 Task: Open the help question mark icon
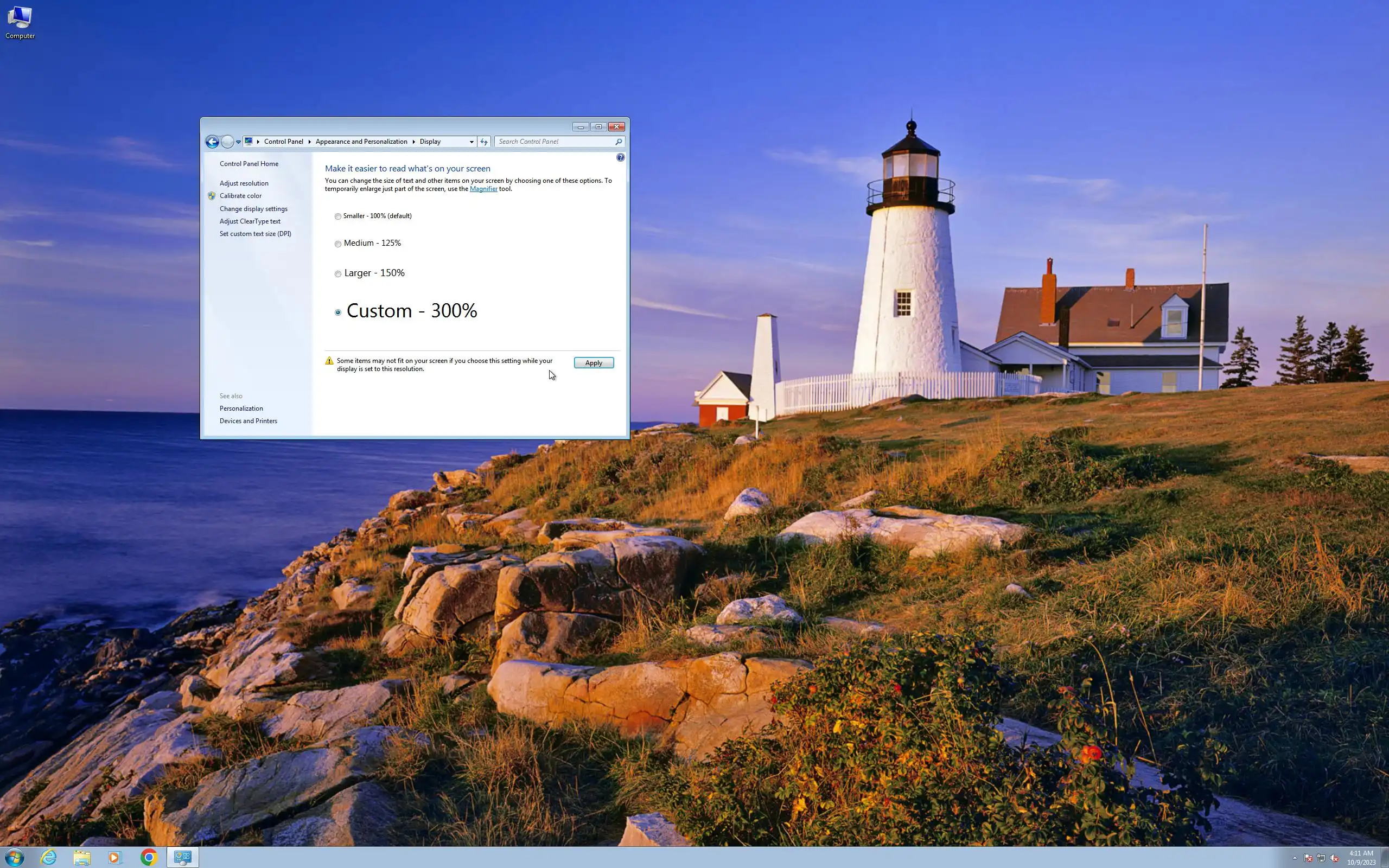(621, 157)
